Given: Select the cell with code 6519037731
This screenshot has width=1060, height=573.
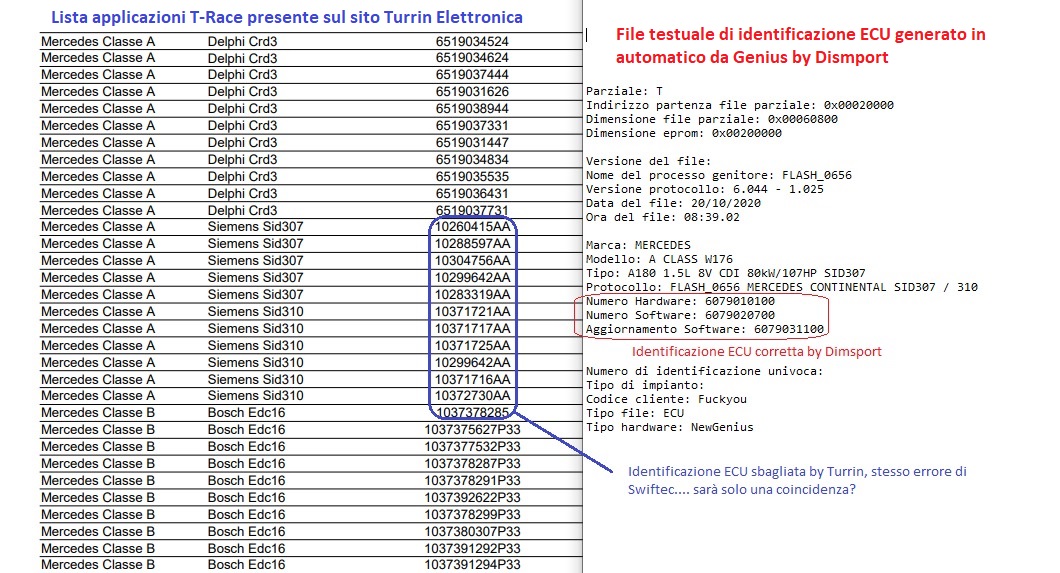Looking at the screenshot, I should (472, 210).
